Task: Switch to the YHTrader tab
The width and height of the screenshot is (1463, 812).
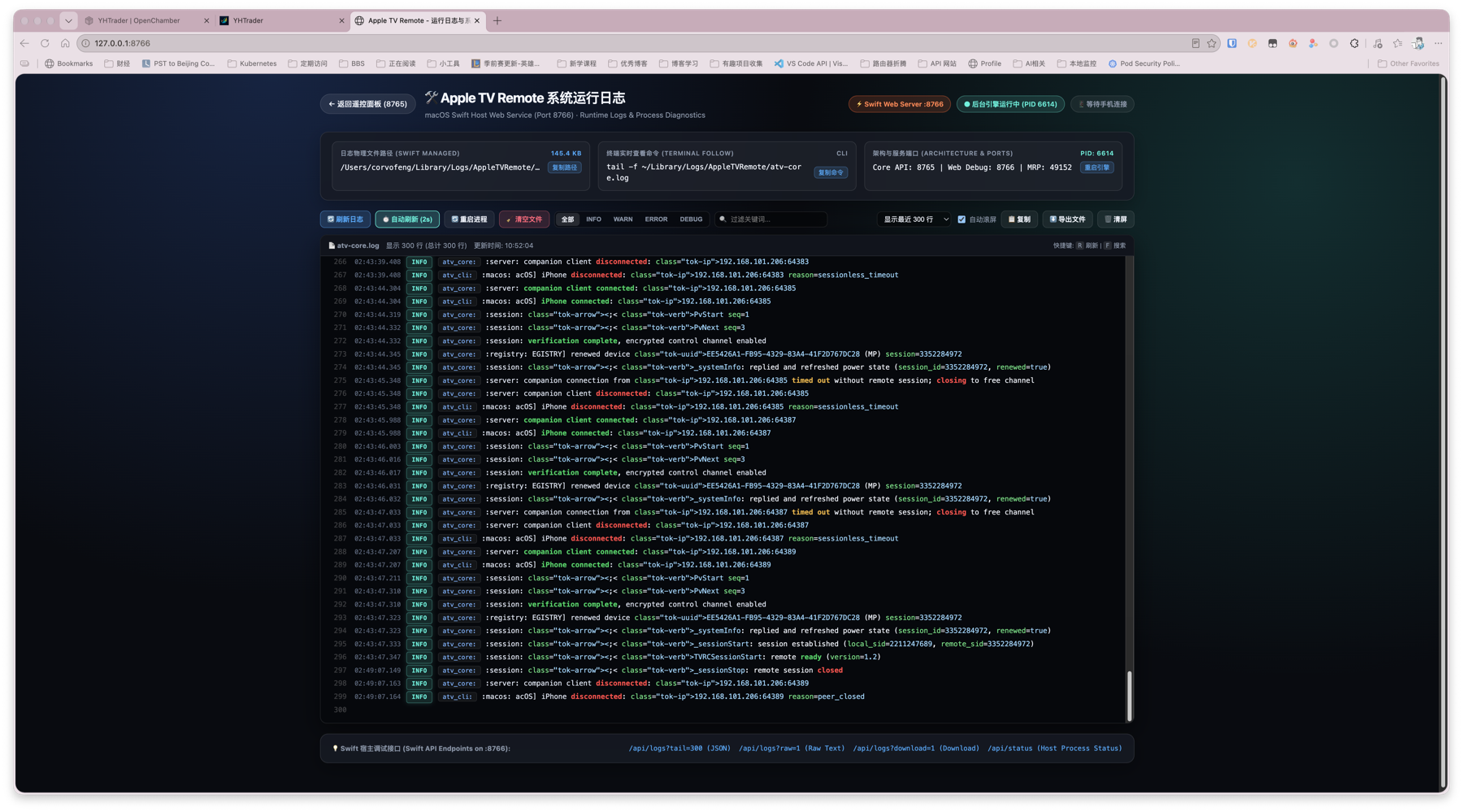Action: 280,20
